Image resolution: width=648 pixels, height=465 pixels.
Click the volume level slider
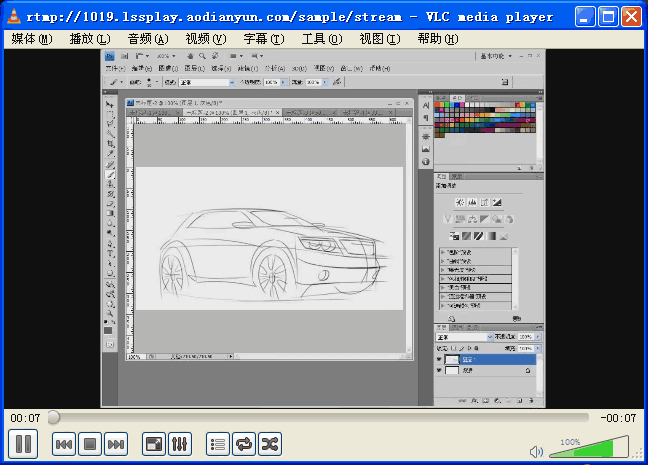click(x=589, y=447)
